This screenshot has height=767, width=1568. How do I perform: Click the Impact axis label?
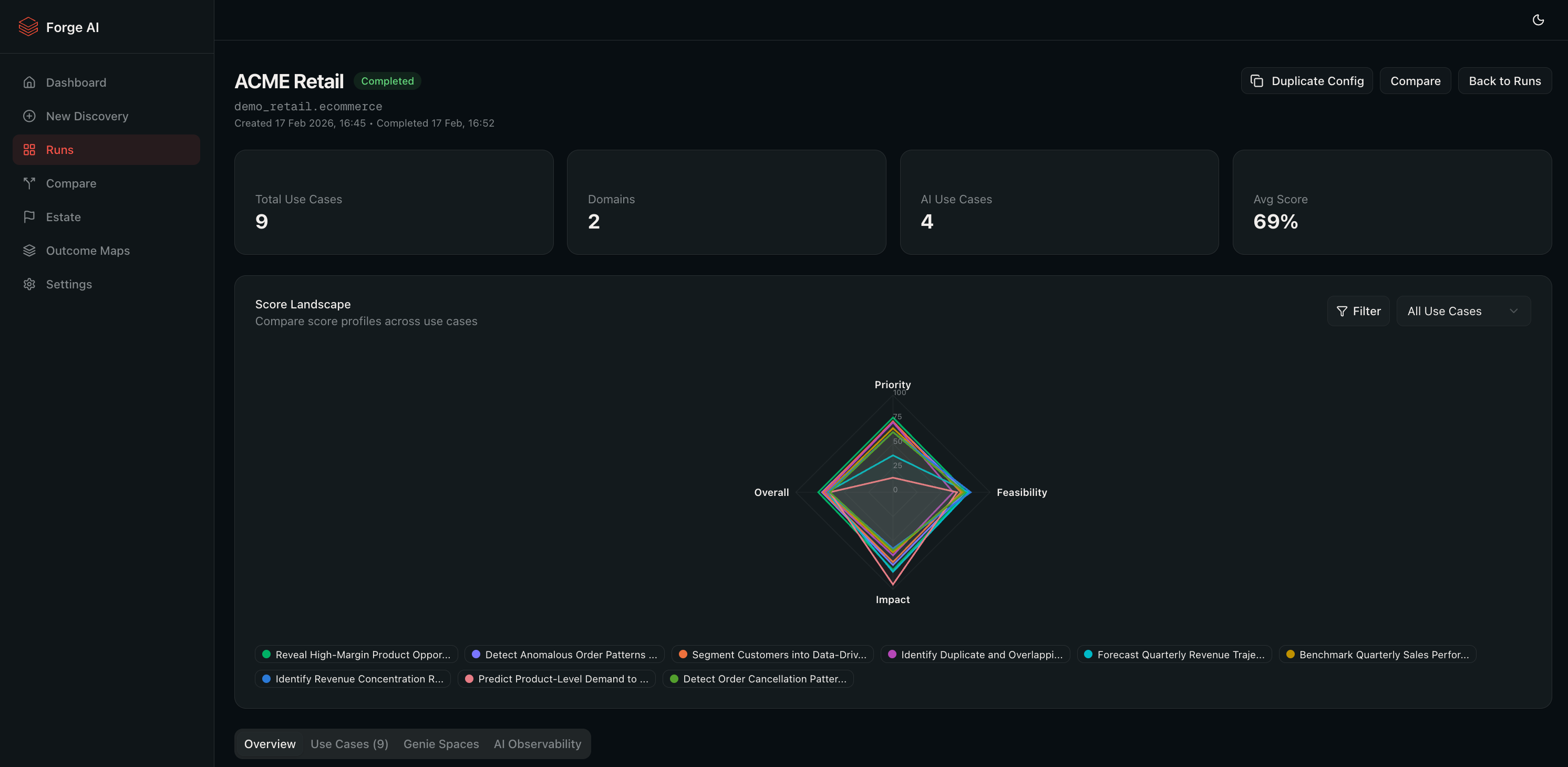tap(892, 599)
